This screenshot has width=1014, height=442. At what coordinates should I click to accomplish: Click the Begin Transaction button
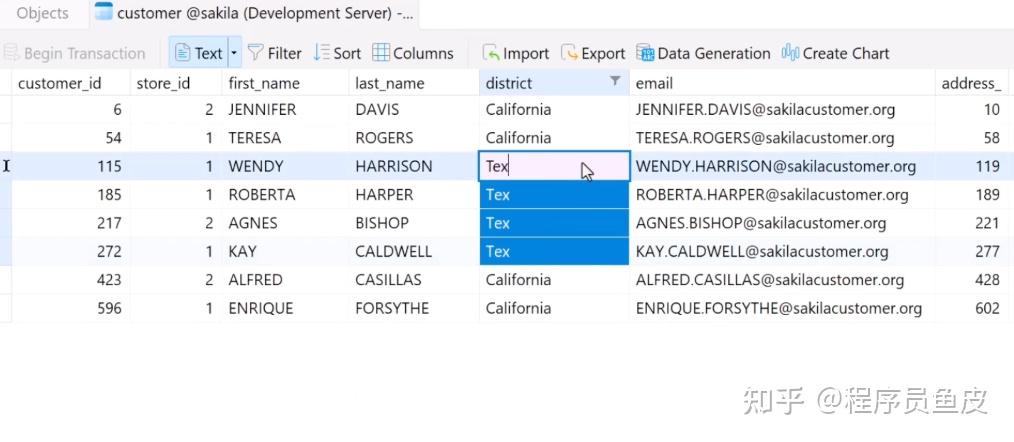(x=74, y=53)
